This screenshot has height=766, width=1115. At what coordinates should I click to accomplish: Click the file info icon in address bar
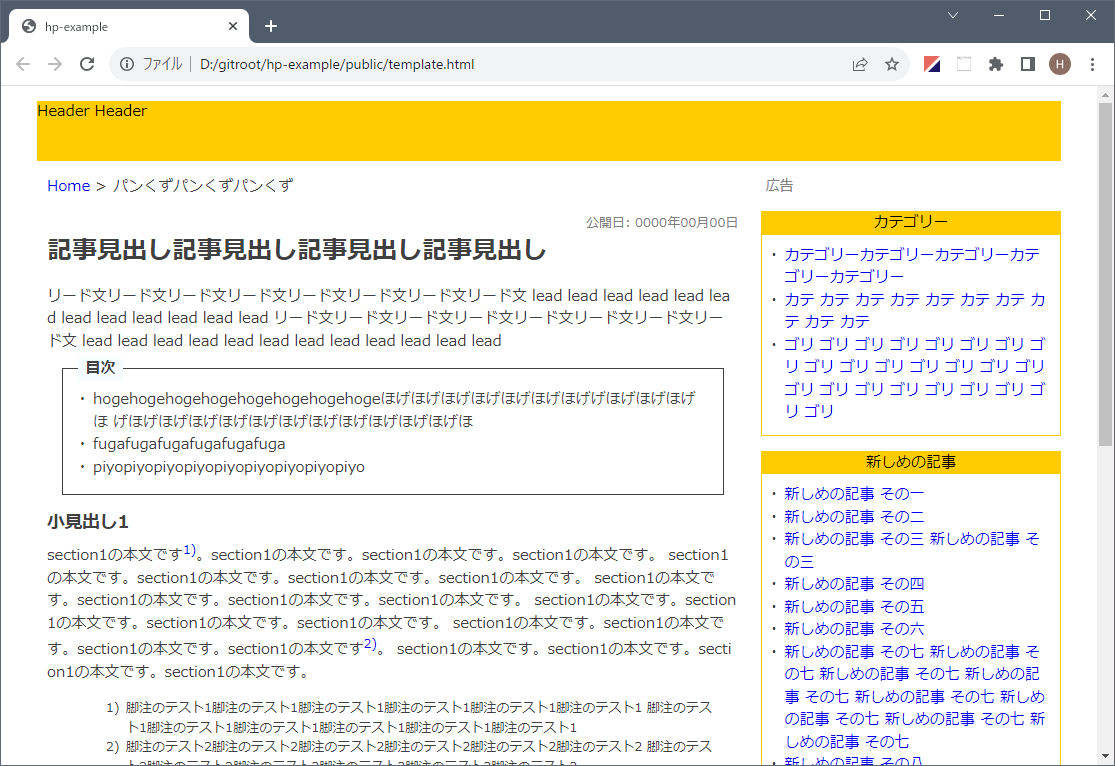click(127, 64)
